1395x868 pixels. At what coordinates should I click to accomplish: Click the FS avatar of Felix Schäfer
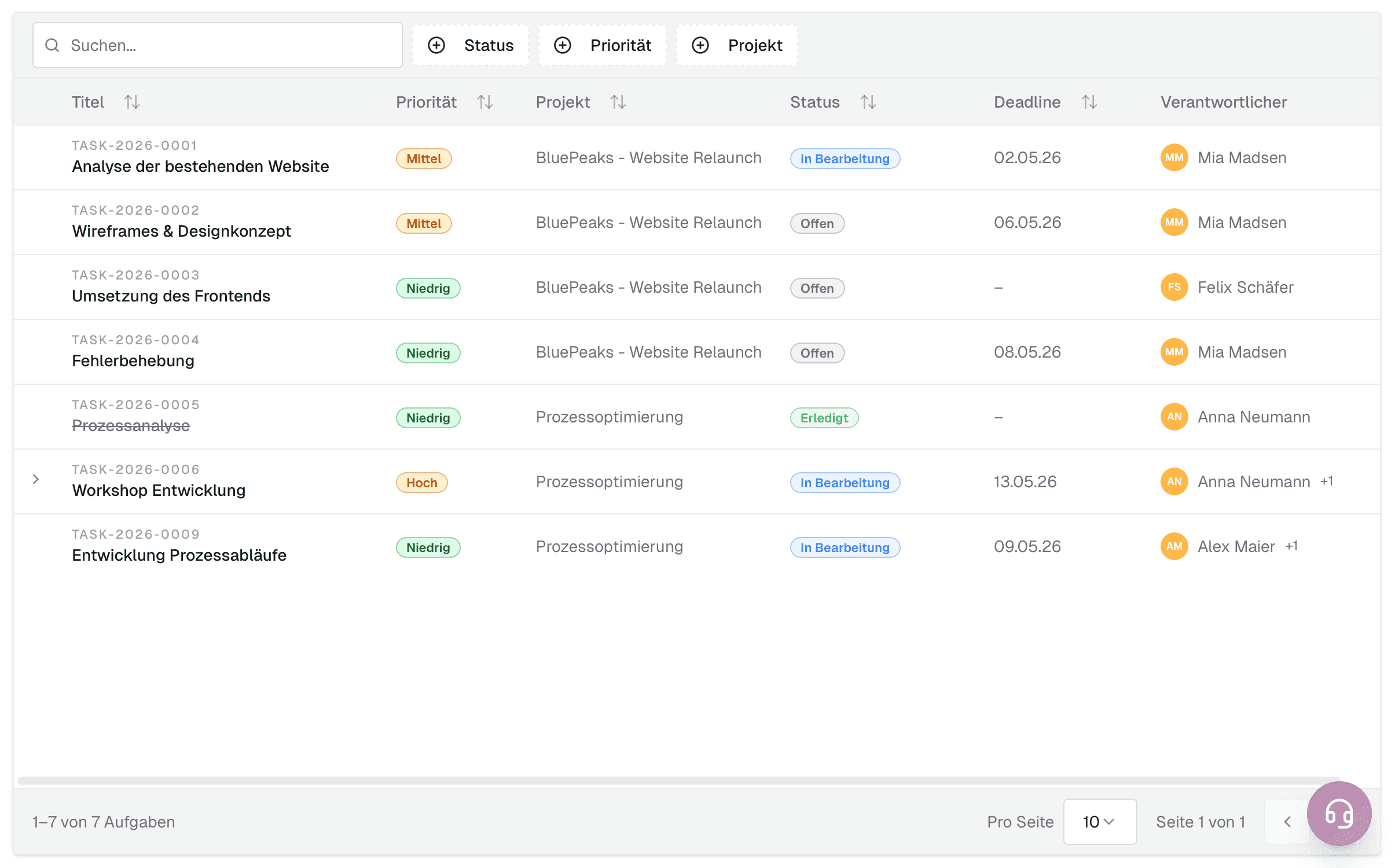(x=1174, y=287)
